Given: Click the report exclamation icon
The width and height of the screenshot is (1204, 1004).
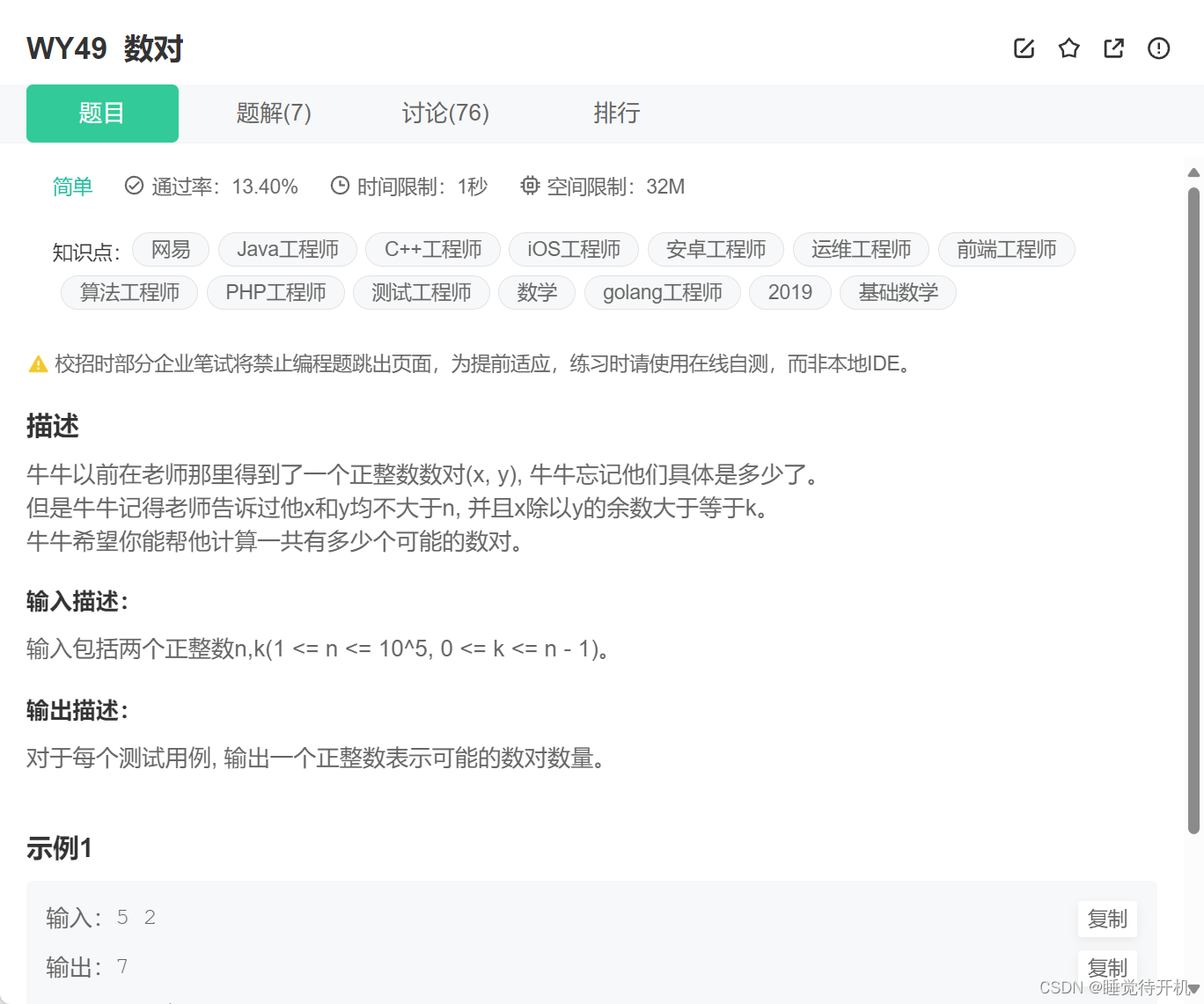Looking at the screenshot, I should tap(1158, 48).
